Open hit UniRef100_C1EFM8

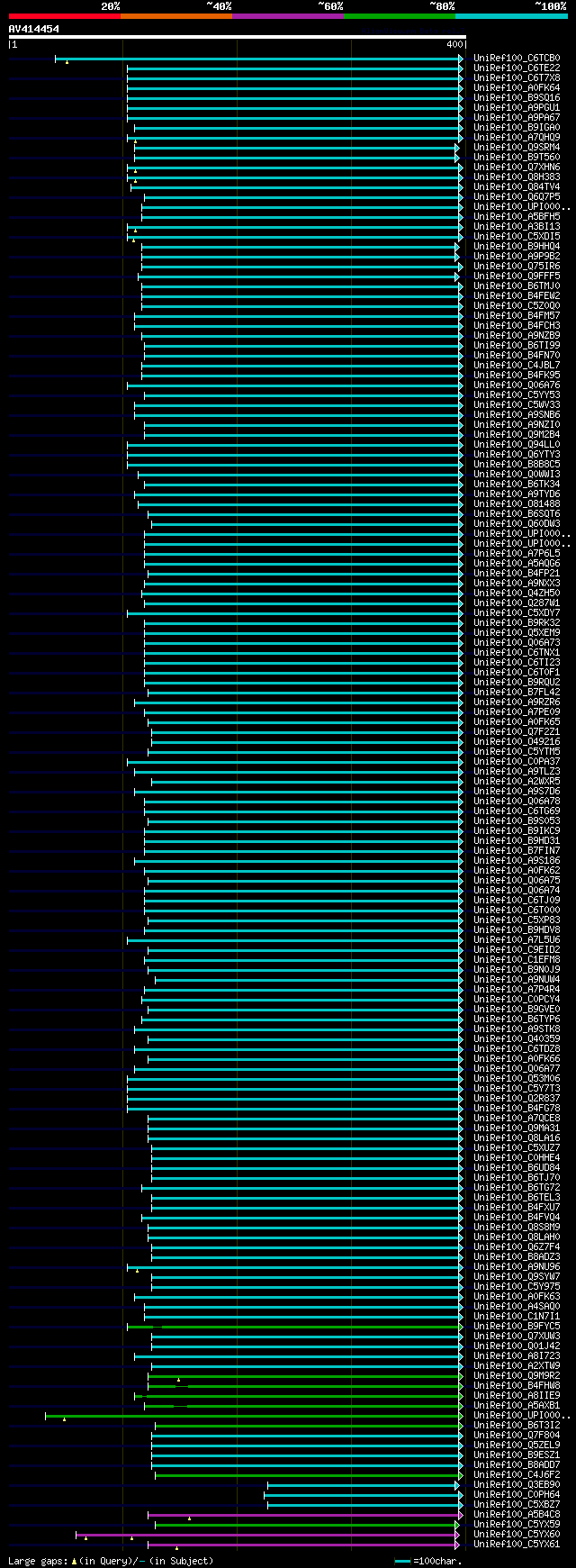[x=517, y=960]
